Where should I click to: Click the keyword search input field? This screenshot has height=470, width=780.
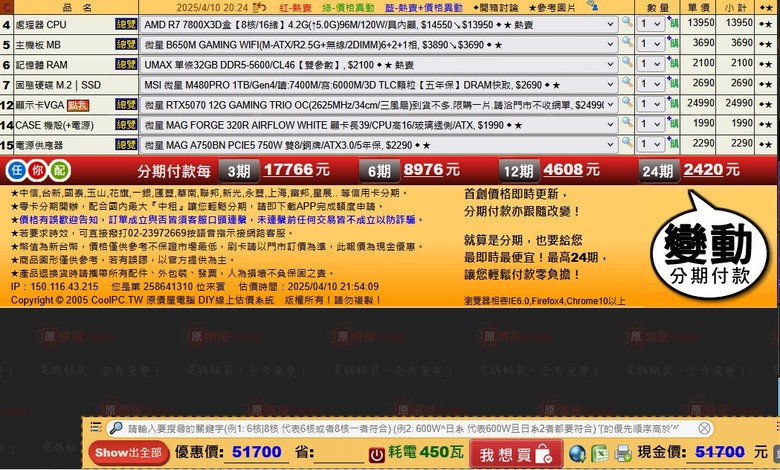[410, 428]
